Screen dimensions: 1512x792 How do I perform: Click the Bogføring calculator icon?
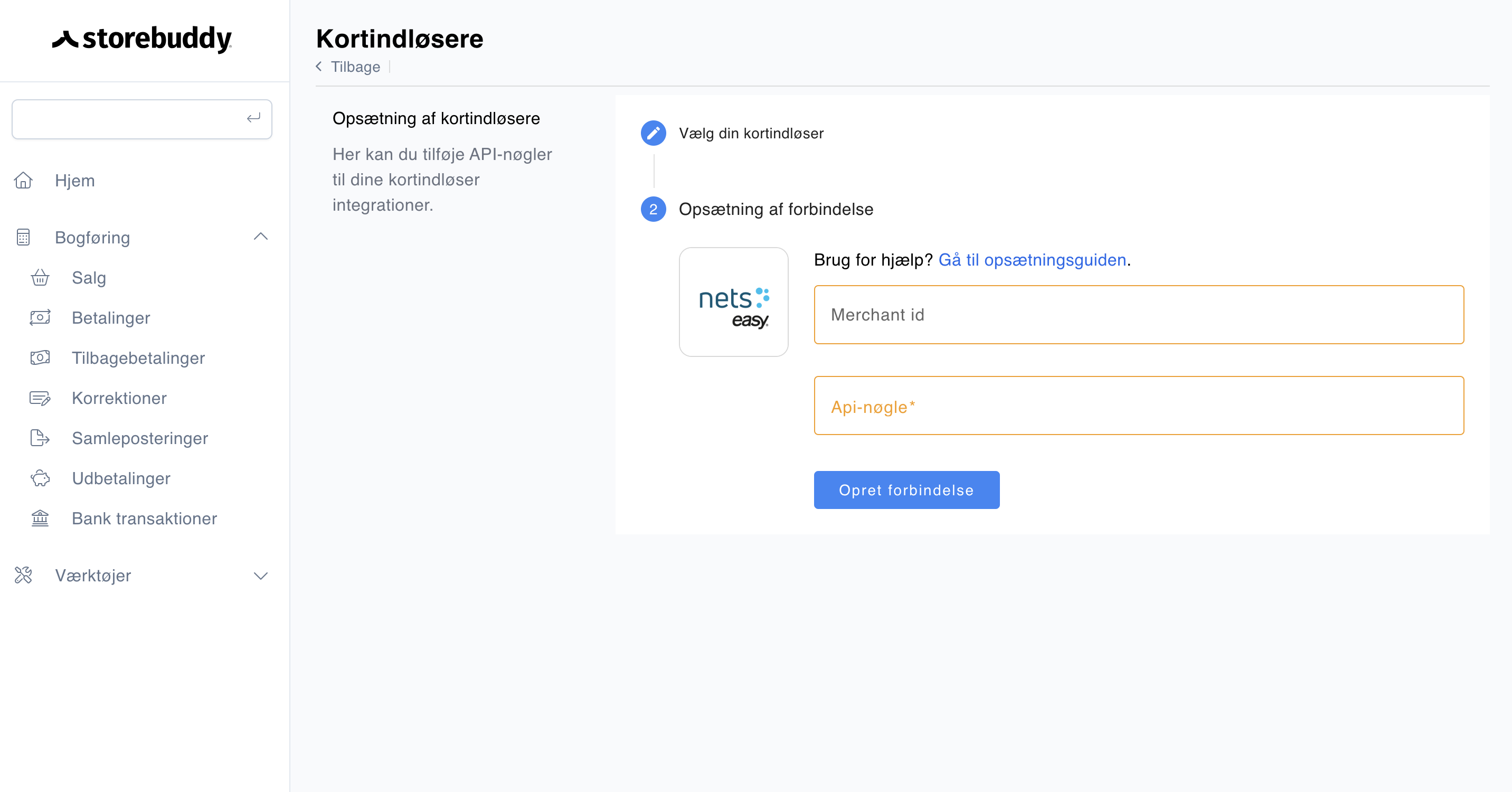(x=23, y=237)
